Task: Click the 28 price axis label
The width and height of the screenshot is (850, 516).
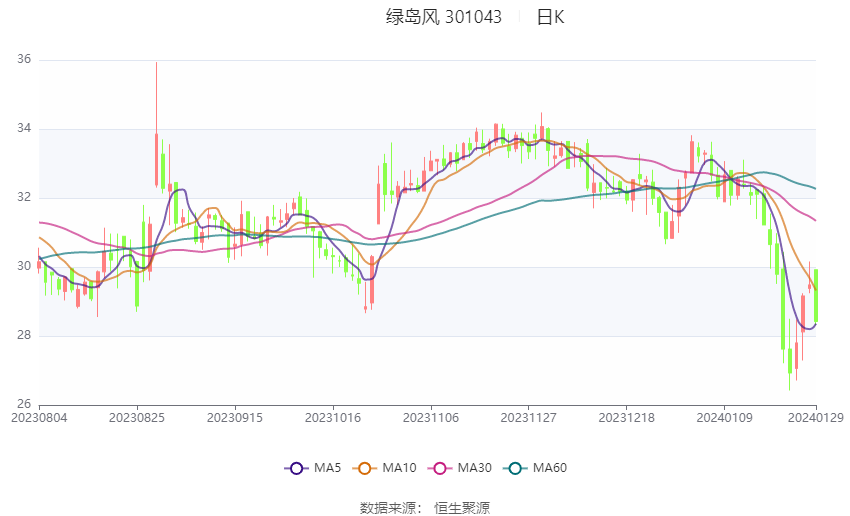Action: point(24,335)
